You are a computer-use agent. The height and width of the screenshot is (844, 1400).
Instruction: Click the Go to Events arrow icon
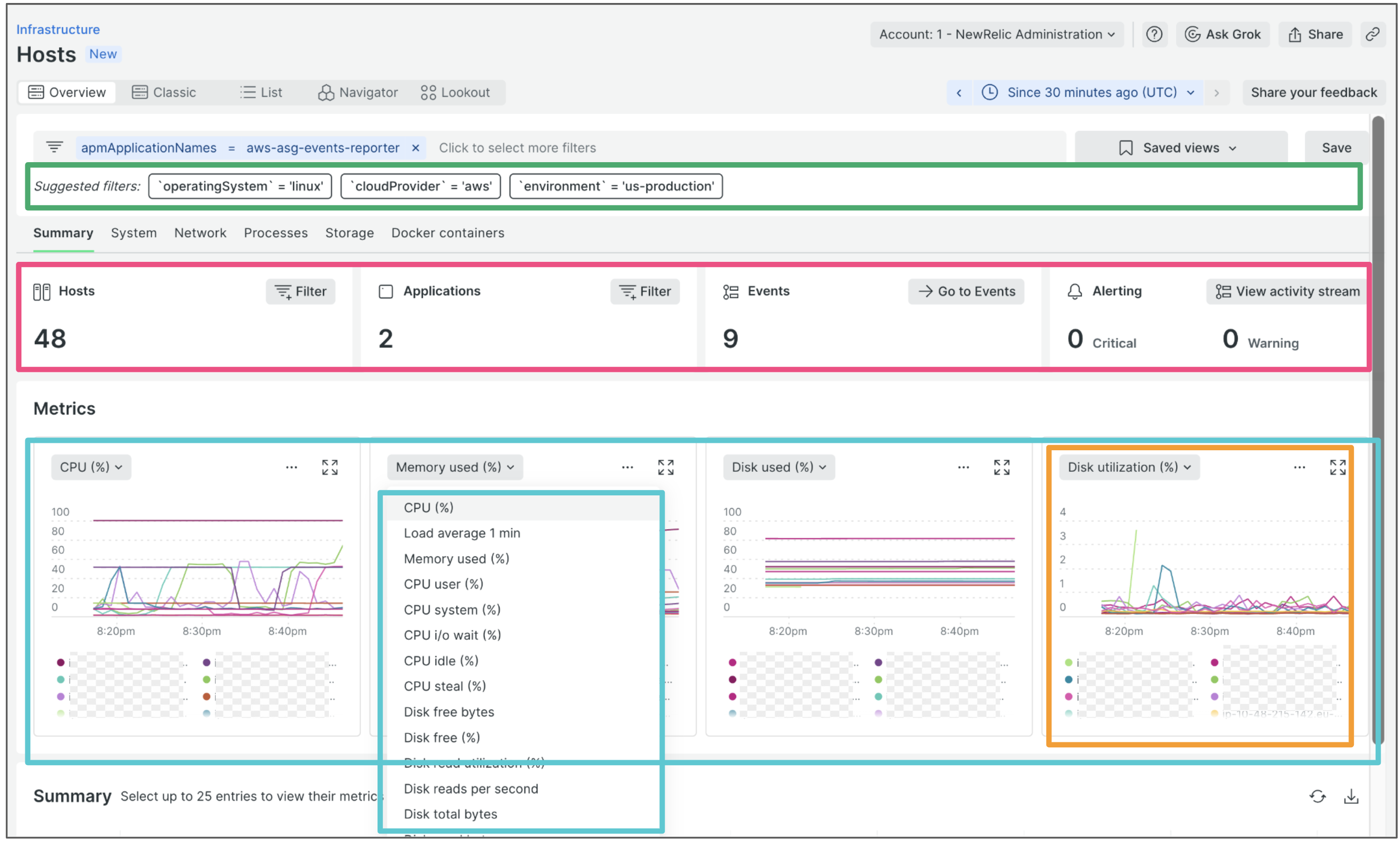(x=925, y=292)
